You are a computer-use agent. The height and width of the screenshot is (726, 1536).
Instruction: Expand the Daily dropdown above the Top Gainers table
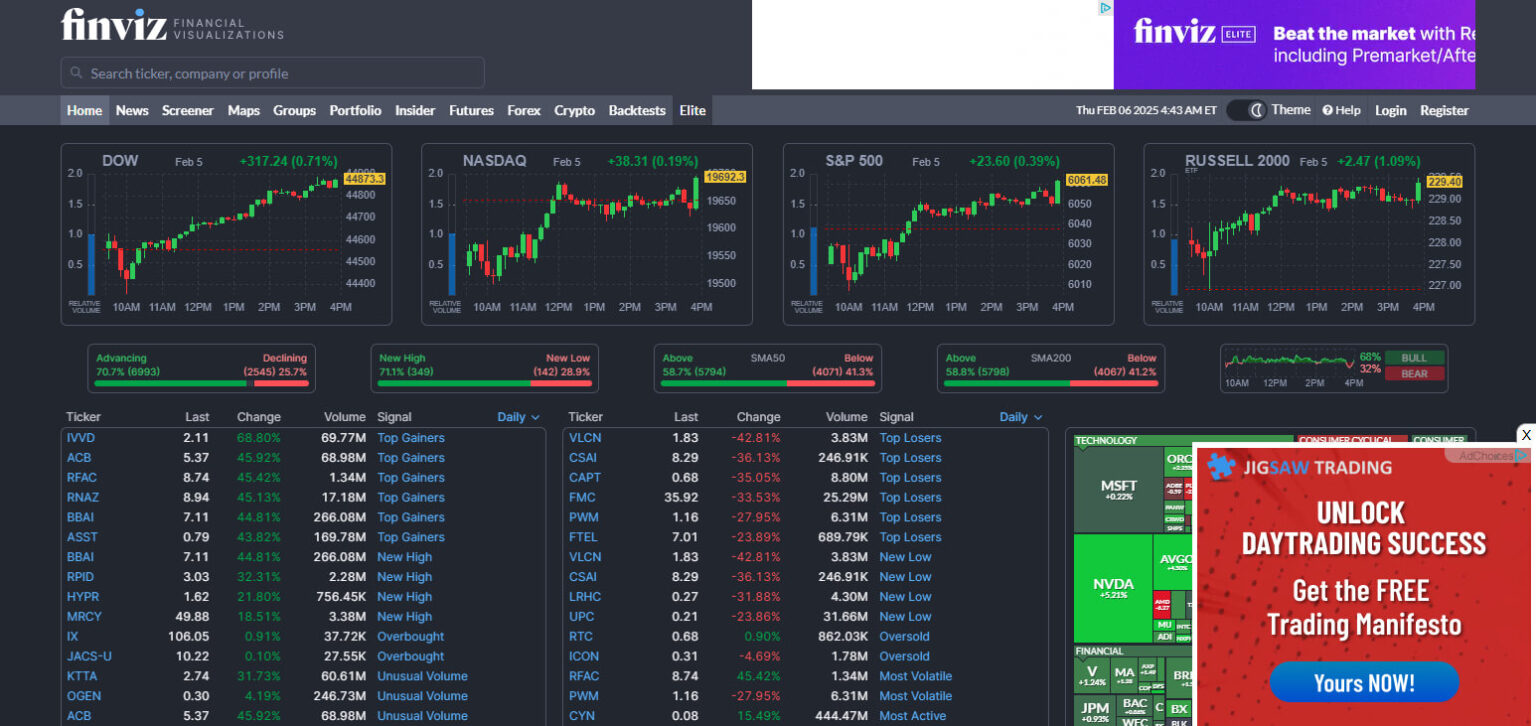[x=518, y=417]
